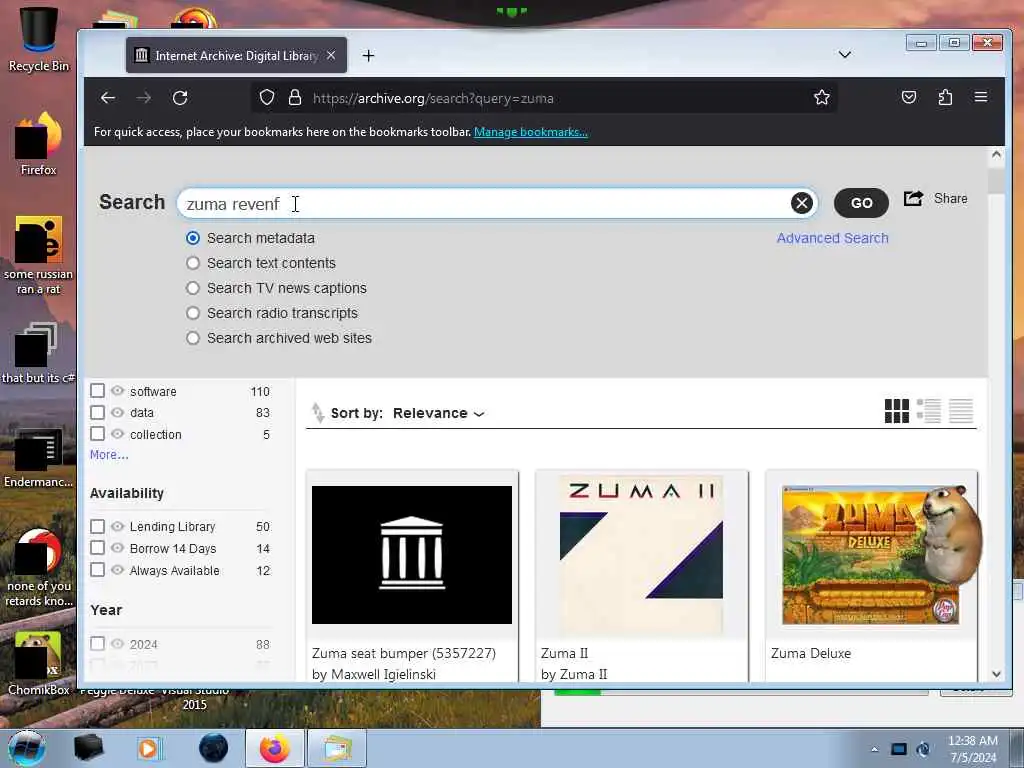Viewport: 1024px width, 768px height.
Task: Open the Zuma Deluxe result title
Action: pos(810,653)
